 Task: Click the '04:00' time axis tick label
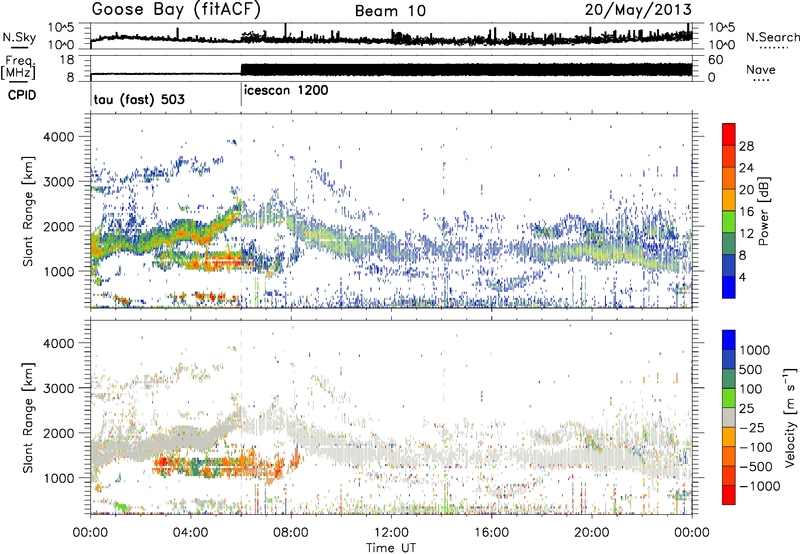[191, 533]
